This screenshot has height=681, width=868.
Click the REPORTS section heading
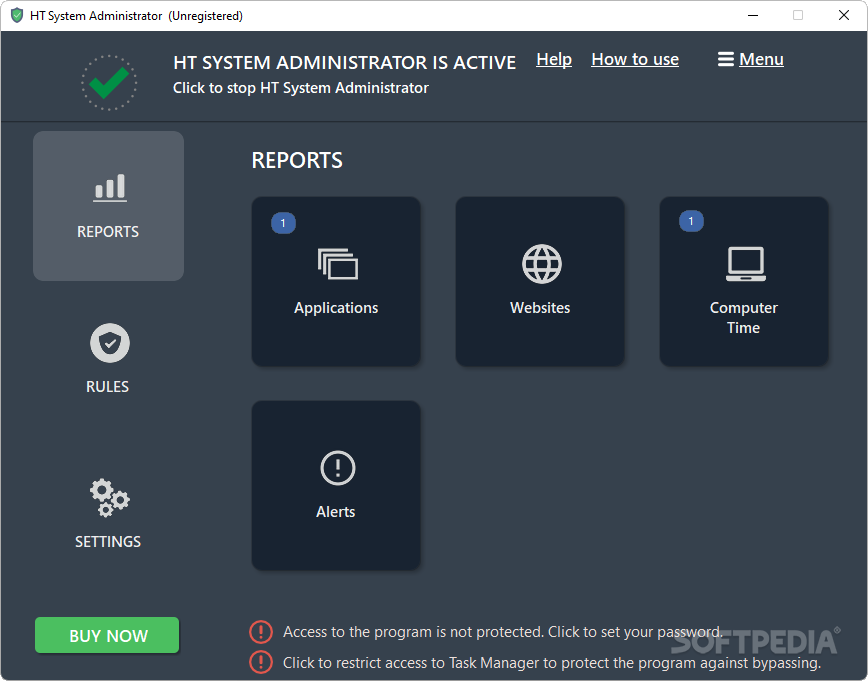click(x=297, y=161)
